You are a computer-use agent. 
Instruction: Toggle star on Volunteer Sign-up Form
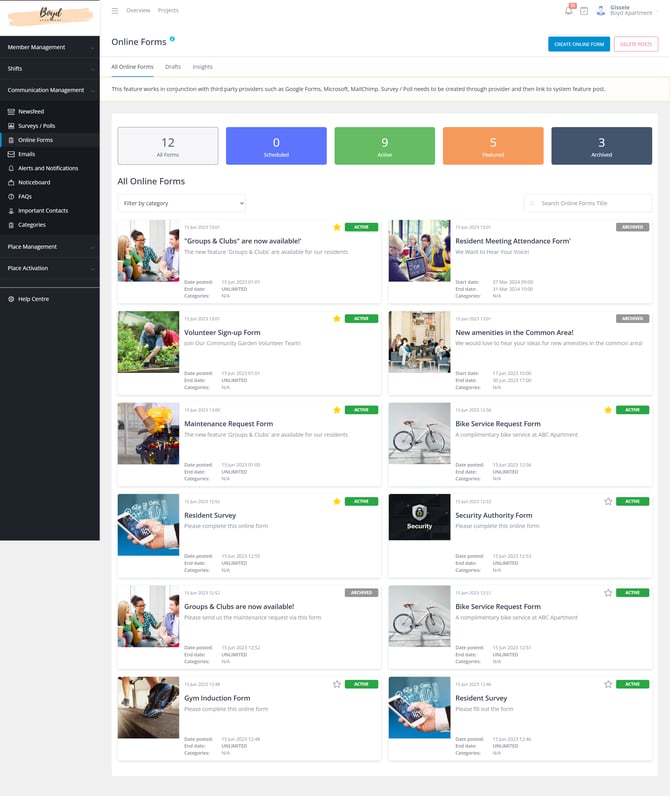(337, 318)
